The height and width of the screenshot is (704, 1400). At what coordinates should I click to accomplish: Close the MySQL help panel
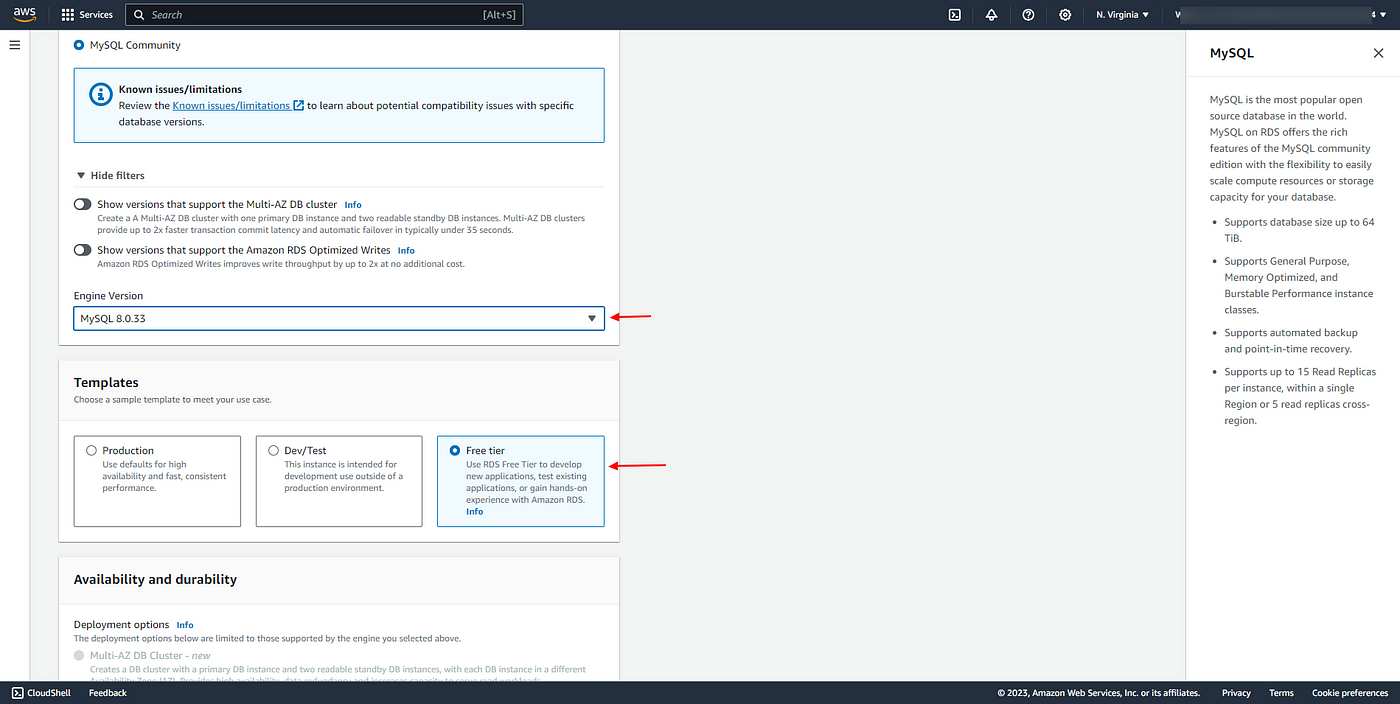[1378, 53]
